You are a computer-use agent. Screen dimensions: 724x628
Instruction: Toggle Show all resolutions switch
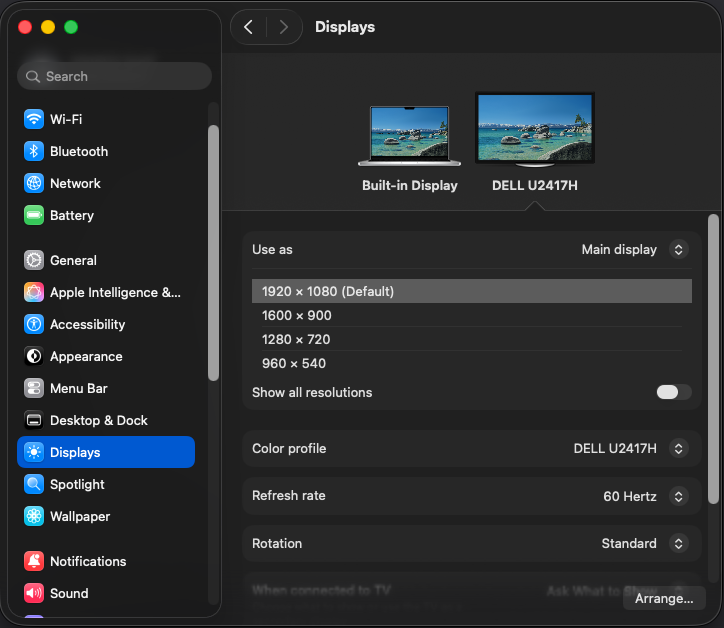click(673, 392)
